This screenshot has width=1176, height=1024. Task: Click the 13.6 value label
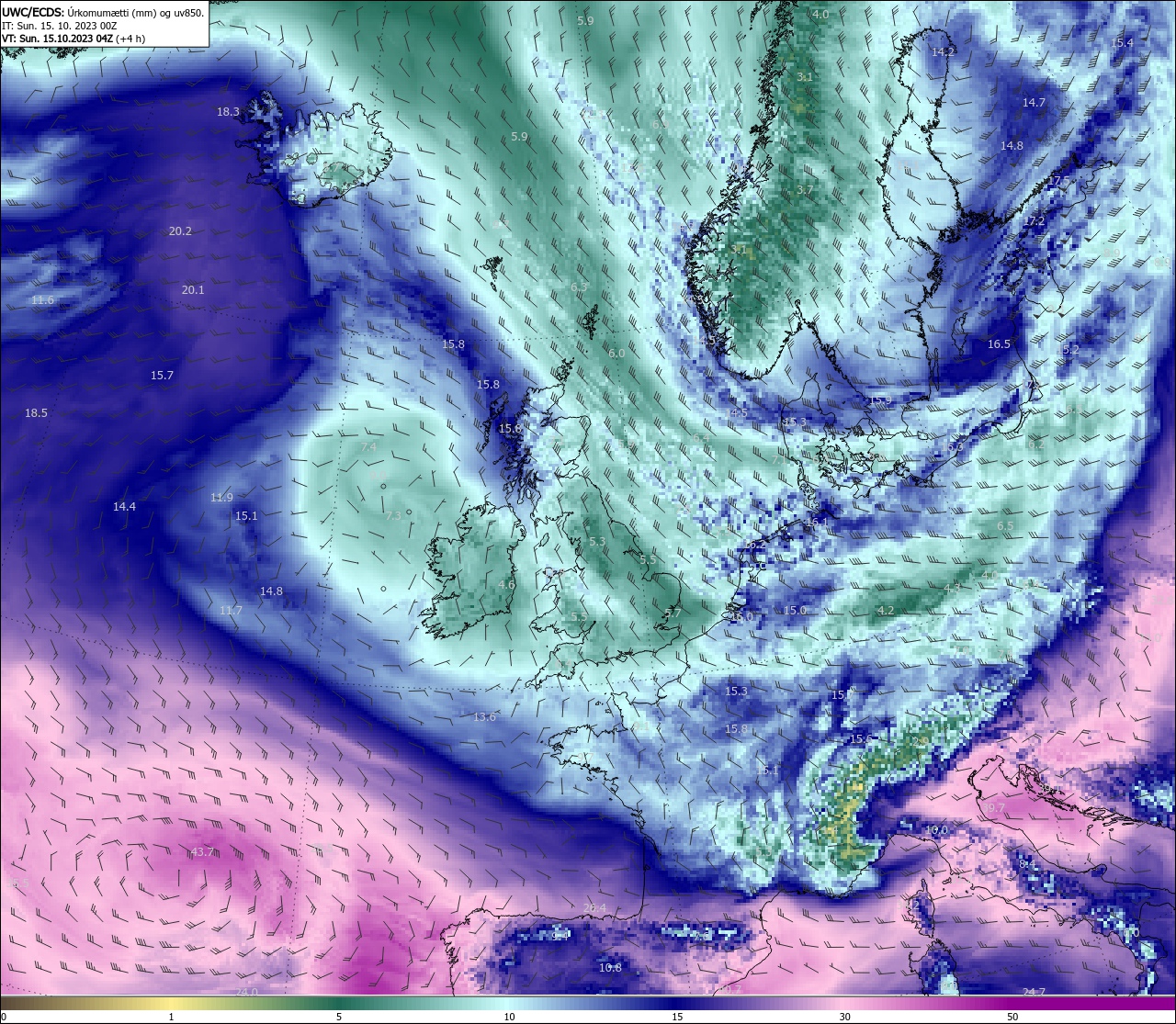(x=484, y=717)
